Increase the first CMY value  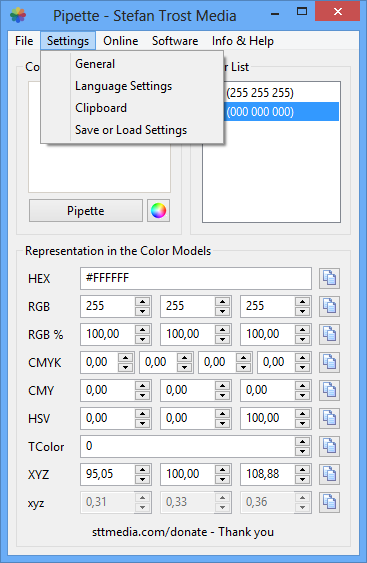point(143,386)
